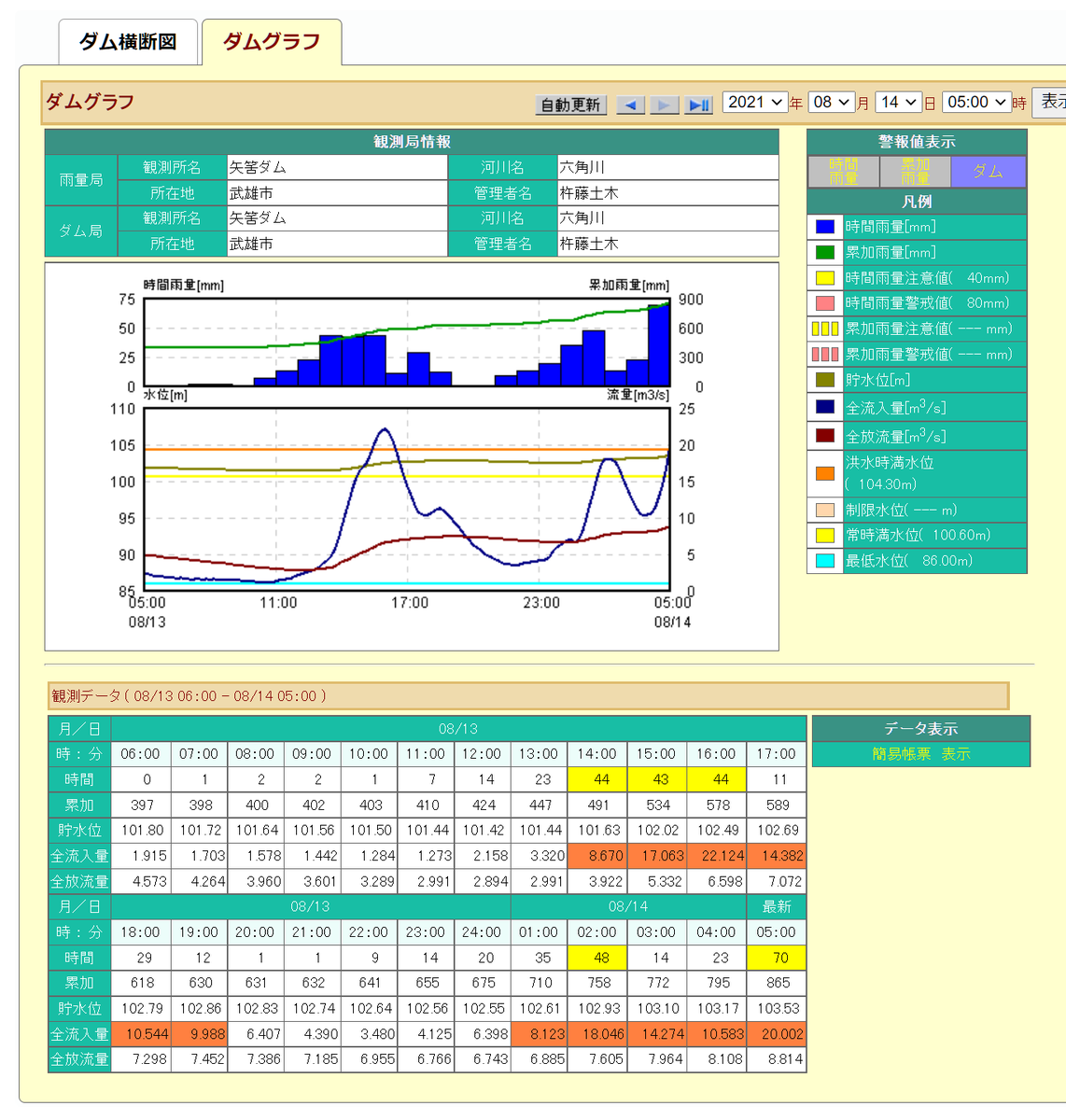Click the データ表示 panel header
The image size is (1066, 1120).
[921, 729]
